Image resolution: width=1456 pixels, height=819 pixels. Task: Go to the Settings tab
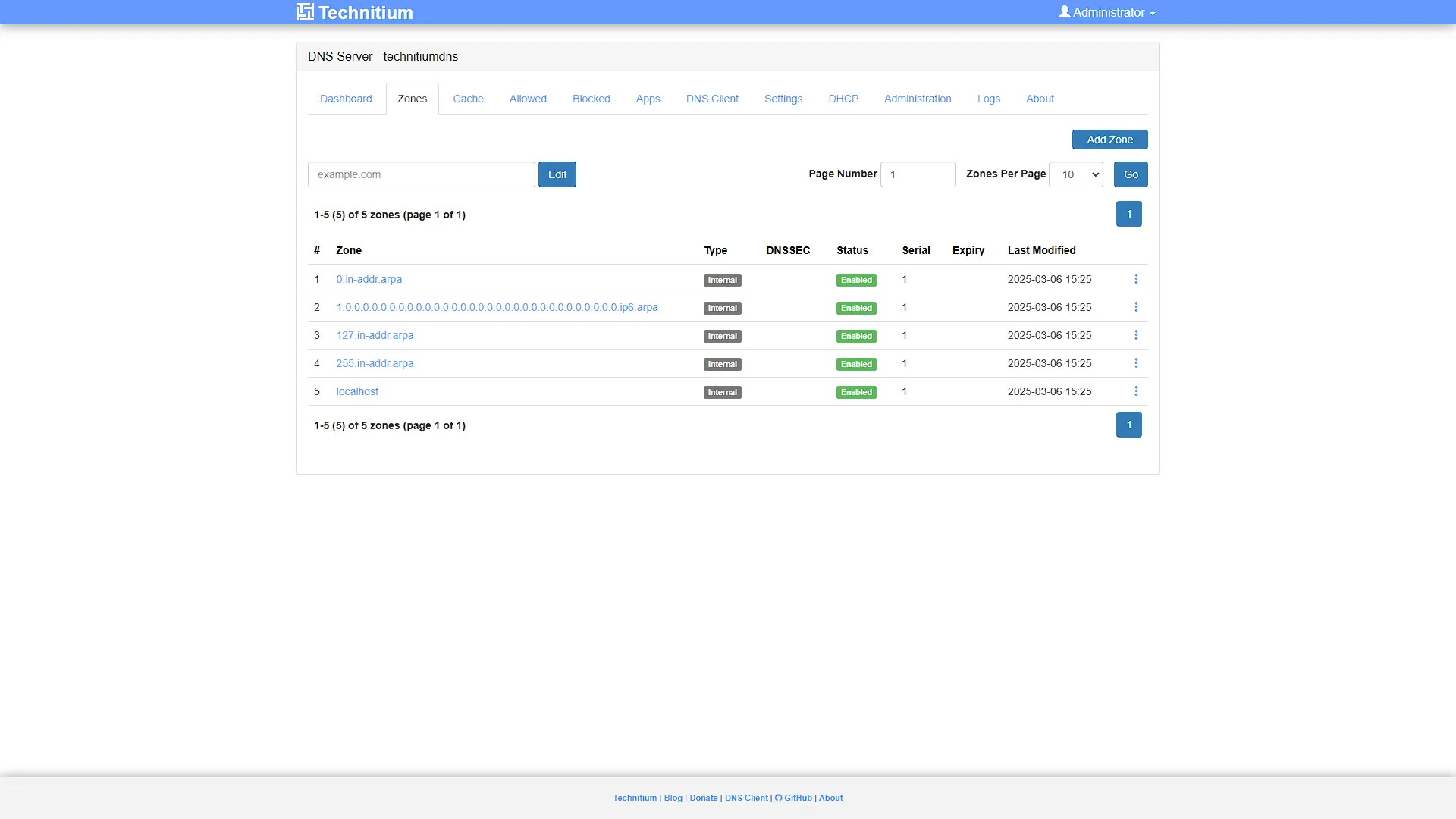(x=783, y=99)
